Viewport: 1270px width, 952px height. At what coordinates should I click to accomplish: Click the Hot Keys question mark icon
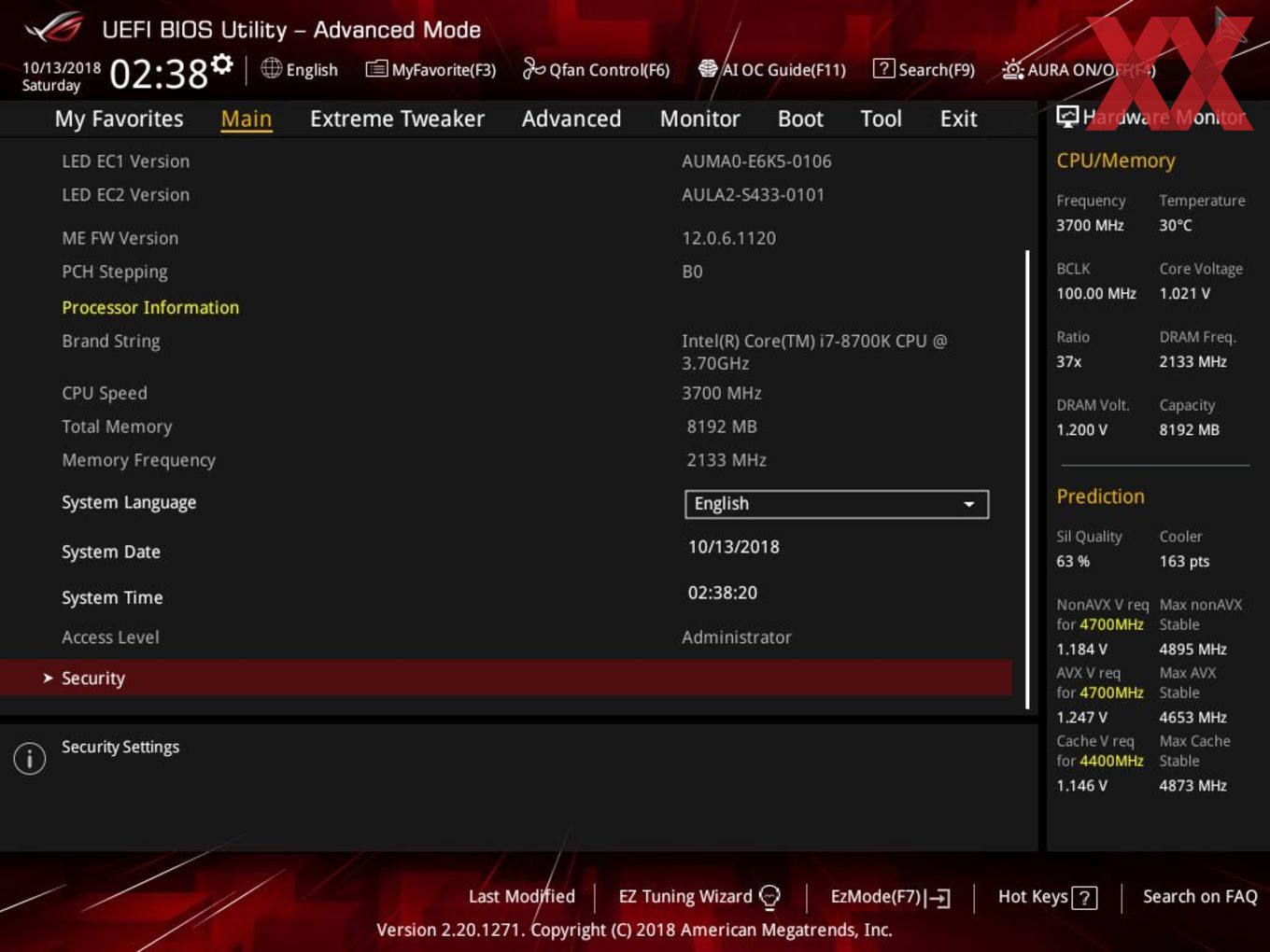pyautogui.click(x=1084, y=898)
